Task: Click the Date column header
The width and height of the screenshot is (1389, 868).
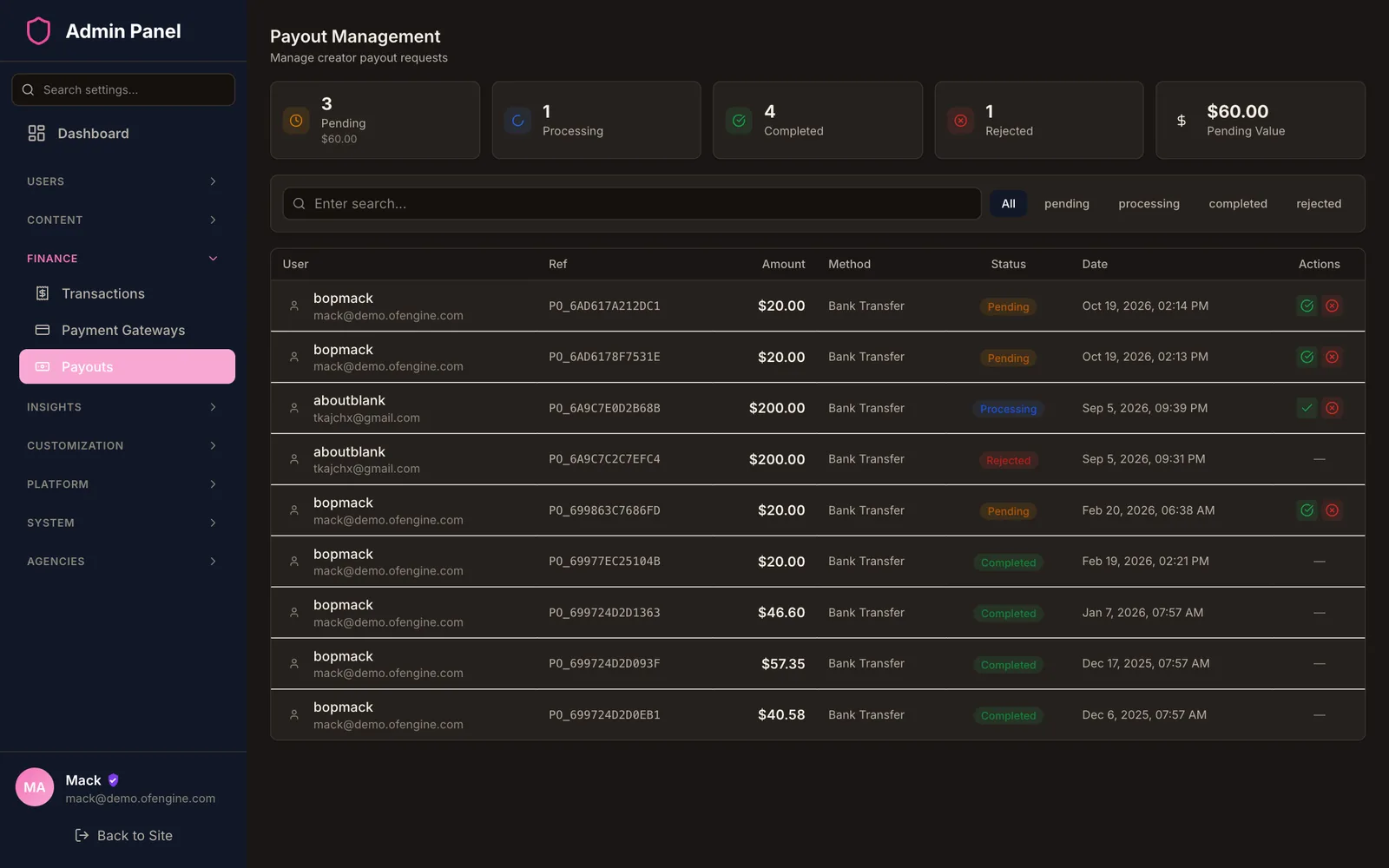Action: (x=1095, y=264)
